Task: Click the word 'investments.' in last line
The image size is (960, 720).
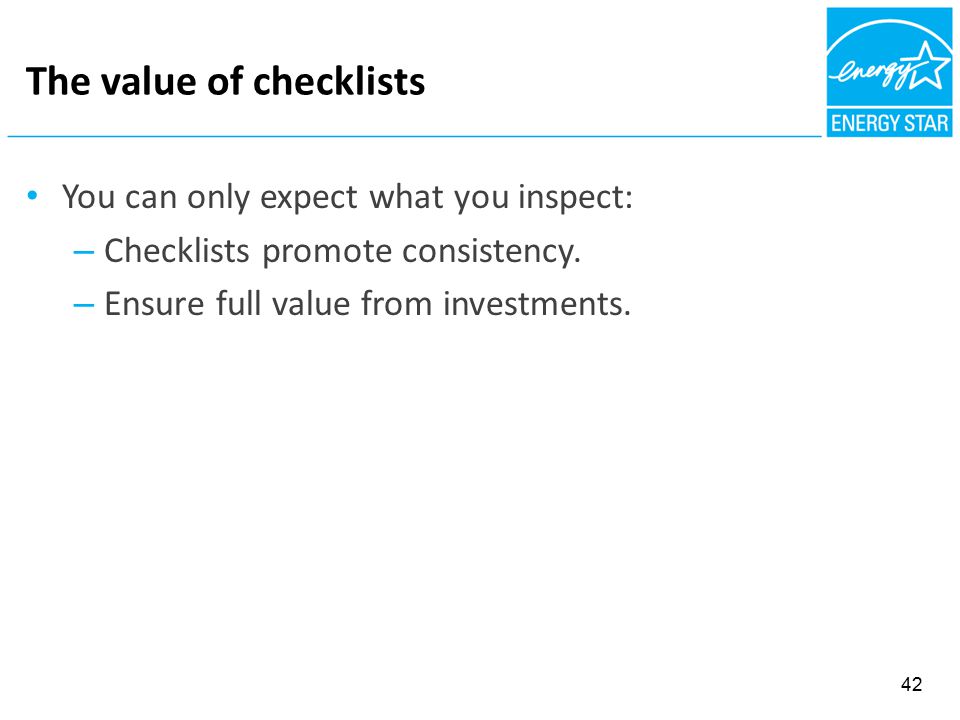Action: coord(537,304)
